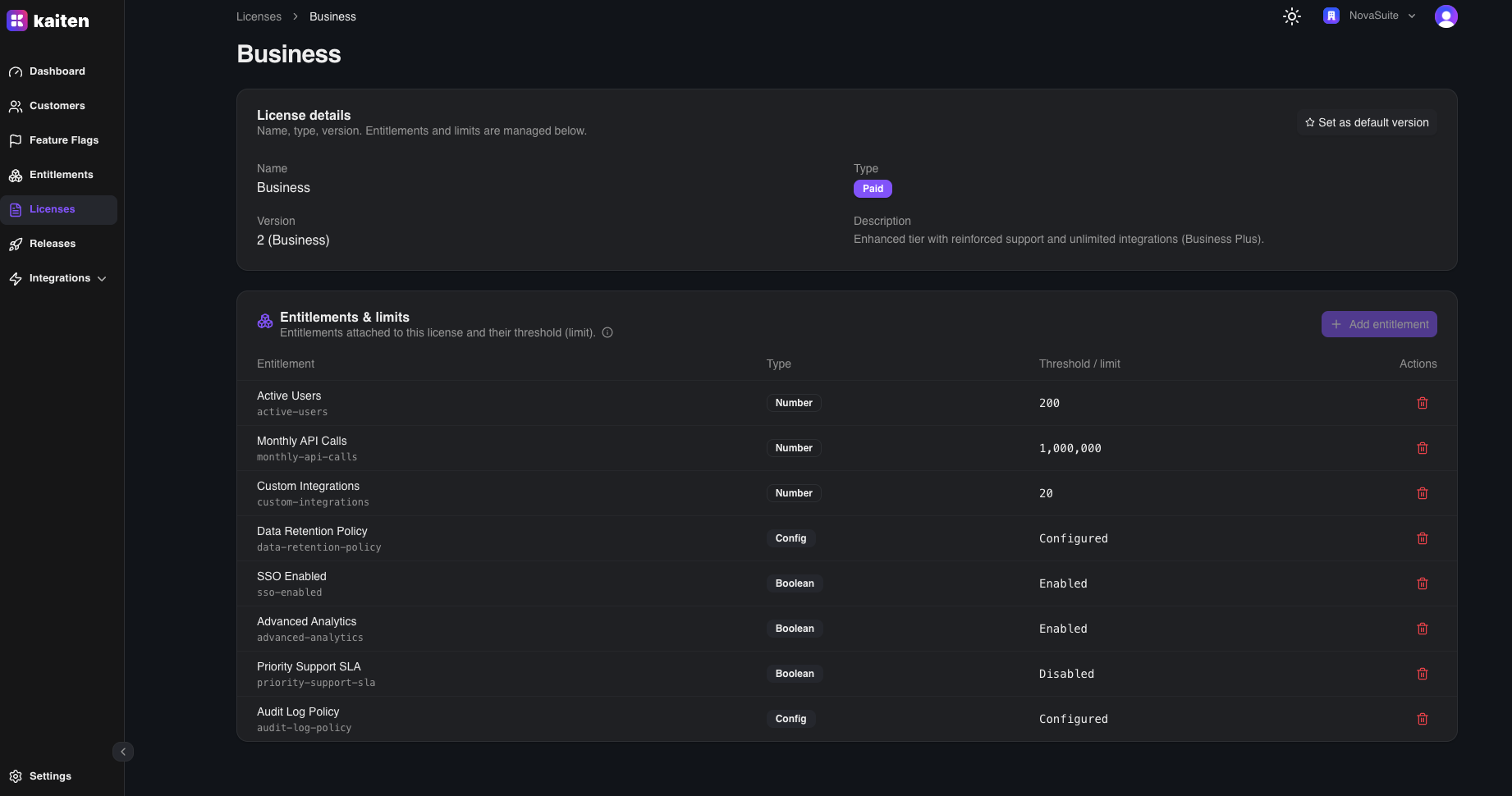Collapse the sidebar with the arrow button
The width and height of the screenshot is (1512, 796).
click(123, 752)
